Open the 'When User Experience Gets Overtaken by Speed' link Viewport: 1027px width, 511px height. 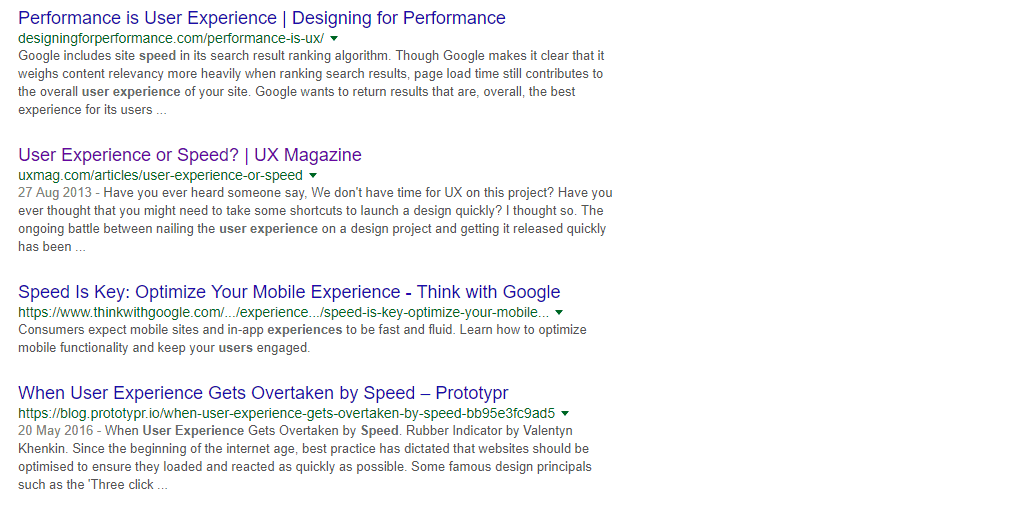(263, 393)
